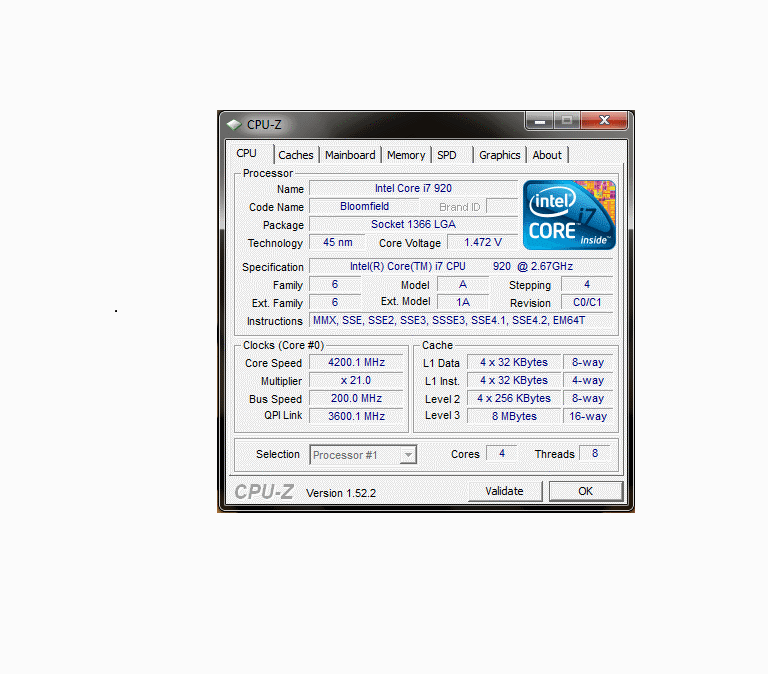Close the CPU-Z window
This screenshot has width=768, height=674.
604,121
